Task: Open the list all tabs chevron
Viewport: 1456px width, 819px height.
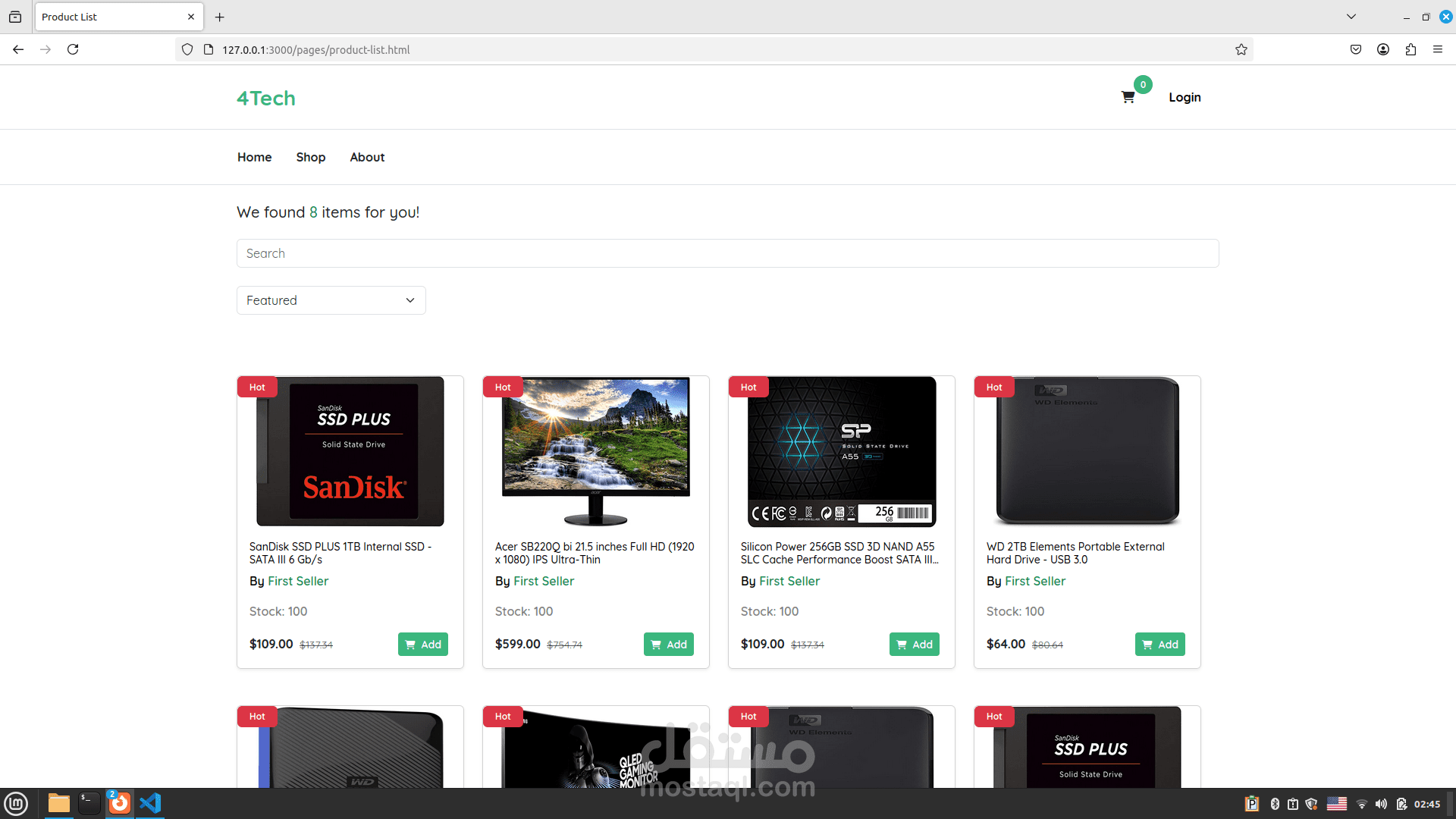Action: [x=1351, y=17]
